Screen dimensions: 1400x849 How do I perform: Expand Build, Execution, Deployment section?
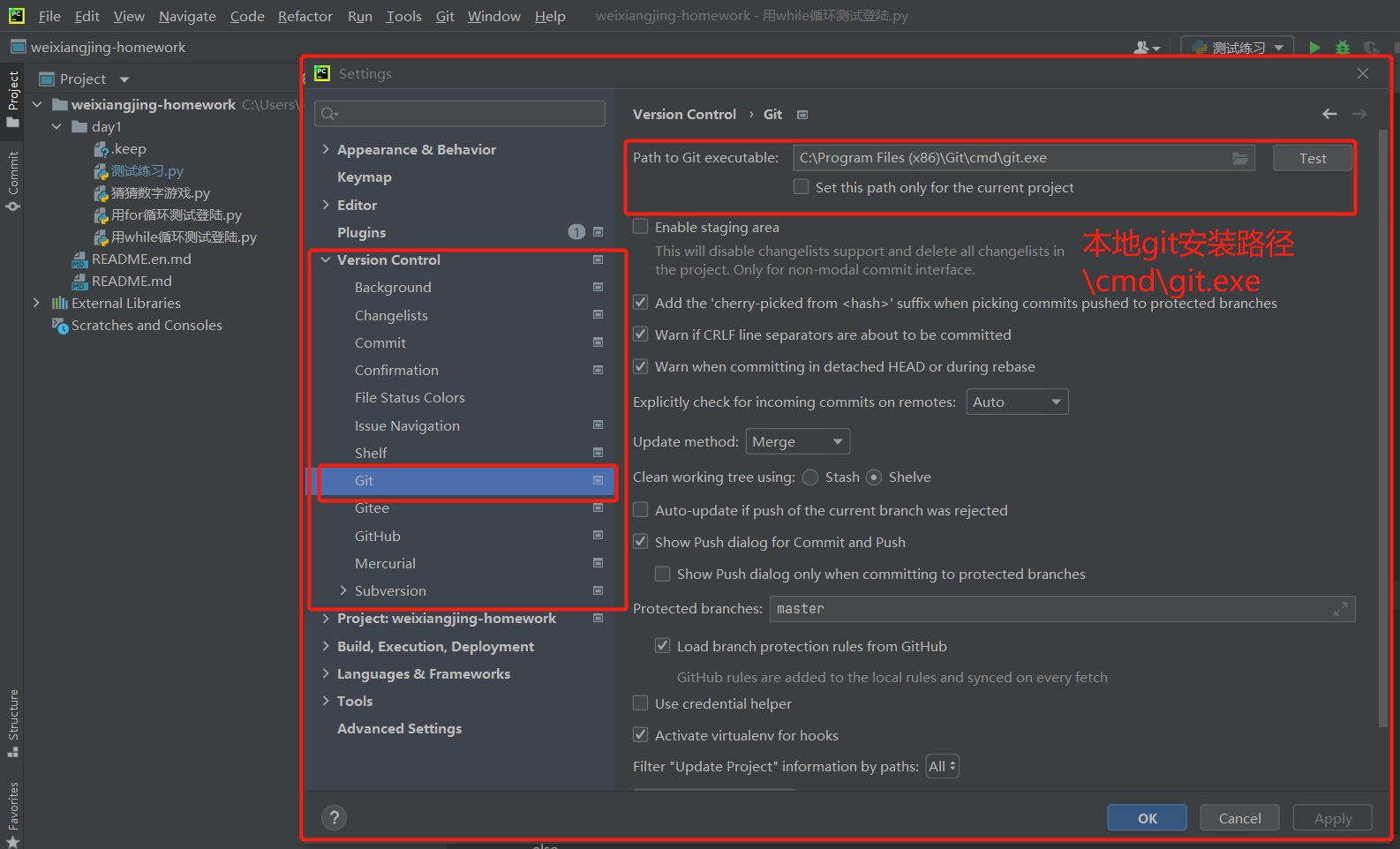tap(326, 646)
